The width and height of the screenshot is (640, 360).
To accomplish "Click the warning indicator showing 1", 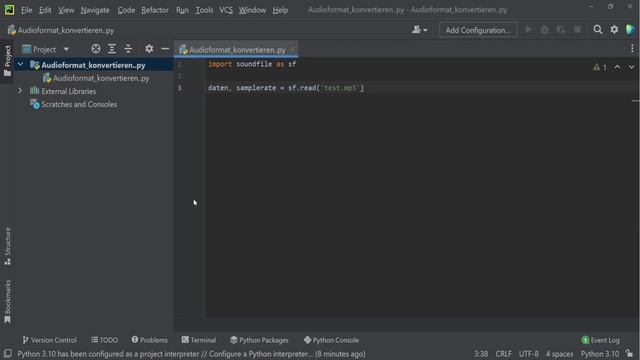I will tap(600, 67).
